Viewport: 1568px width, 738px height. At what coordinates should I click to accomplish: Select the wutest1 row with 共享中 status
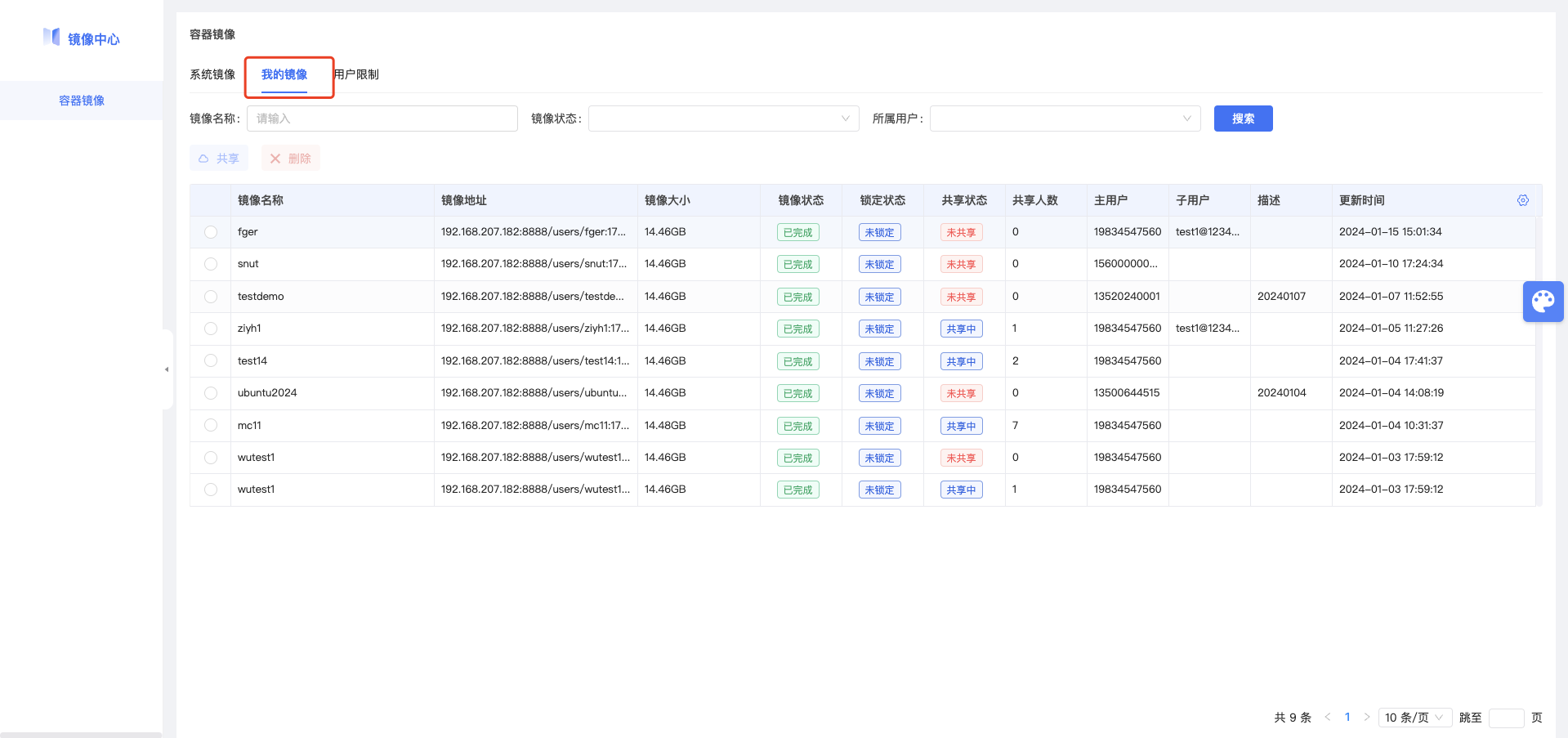pyautogui.click(x=211, y=490)
